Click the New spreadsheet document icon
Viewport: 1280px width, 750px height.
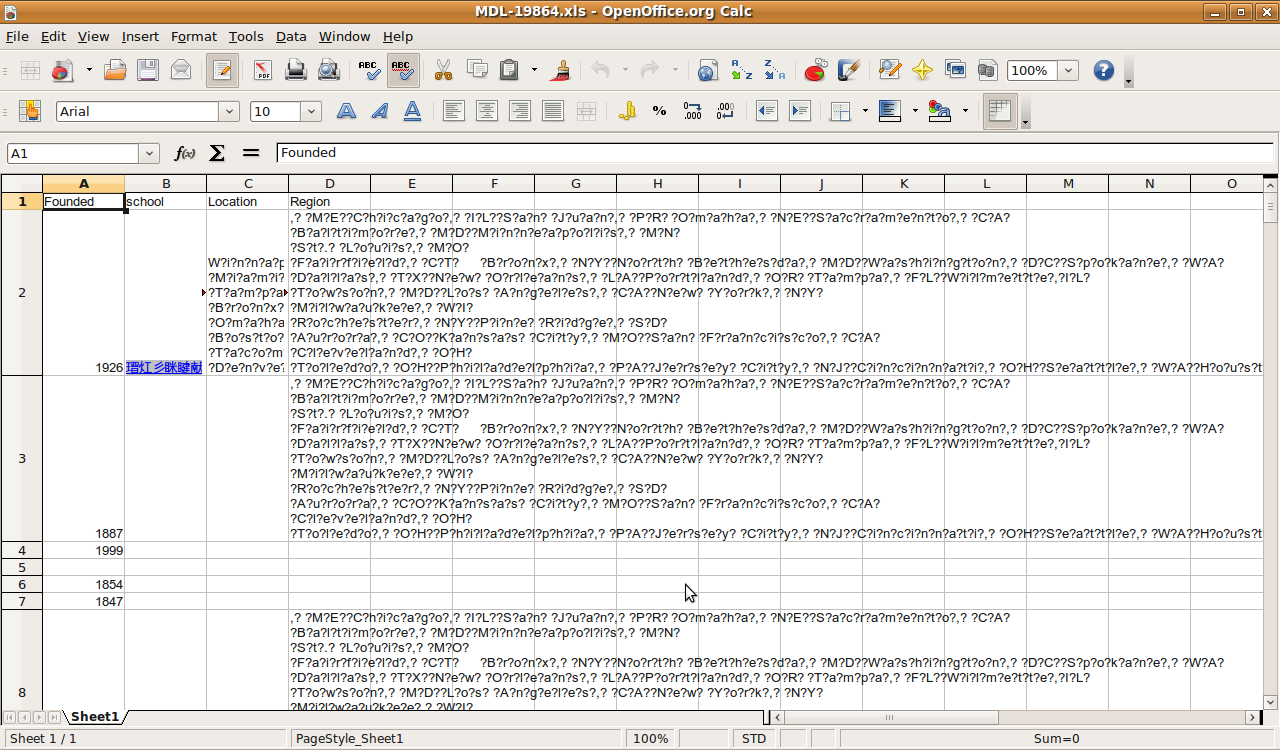(31, 70)
